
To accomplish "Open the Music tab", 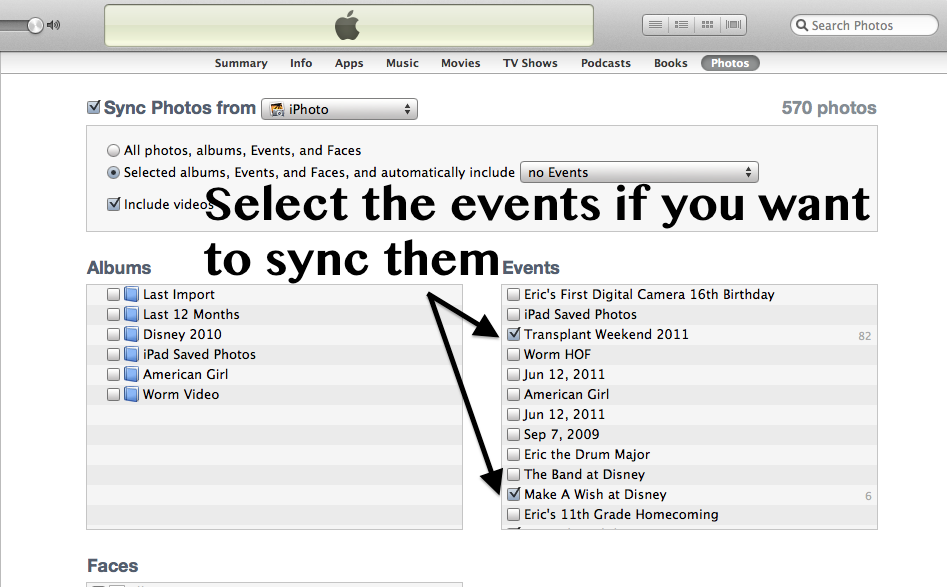I will point(402,63).
